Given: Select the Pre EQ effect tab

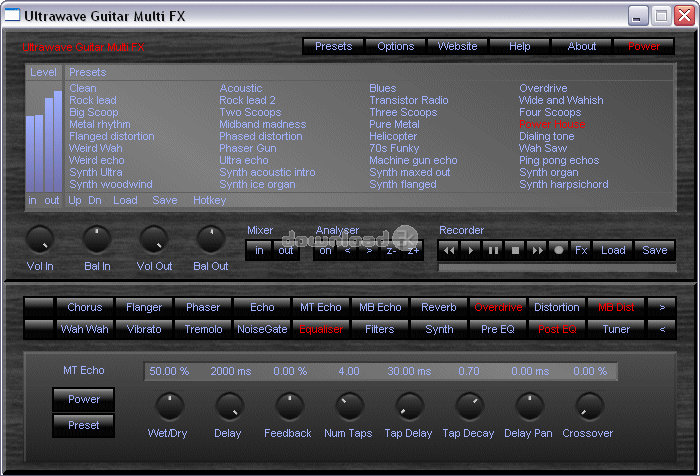Looking at the screenshot, I should click(x=498, y=330).
